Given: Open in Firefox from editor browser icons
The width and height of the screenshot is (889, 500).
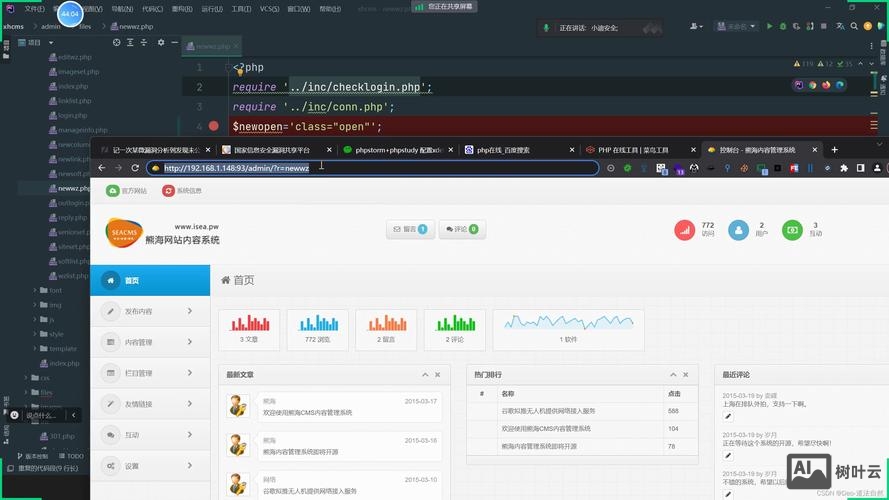Looking at the screenshot, I should 826,85.
